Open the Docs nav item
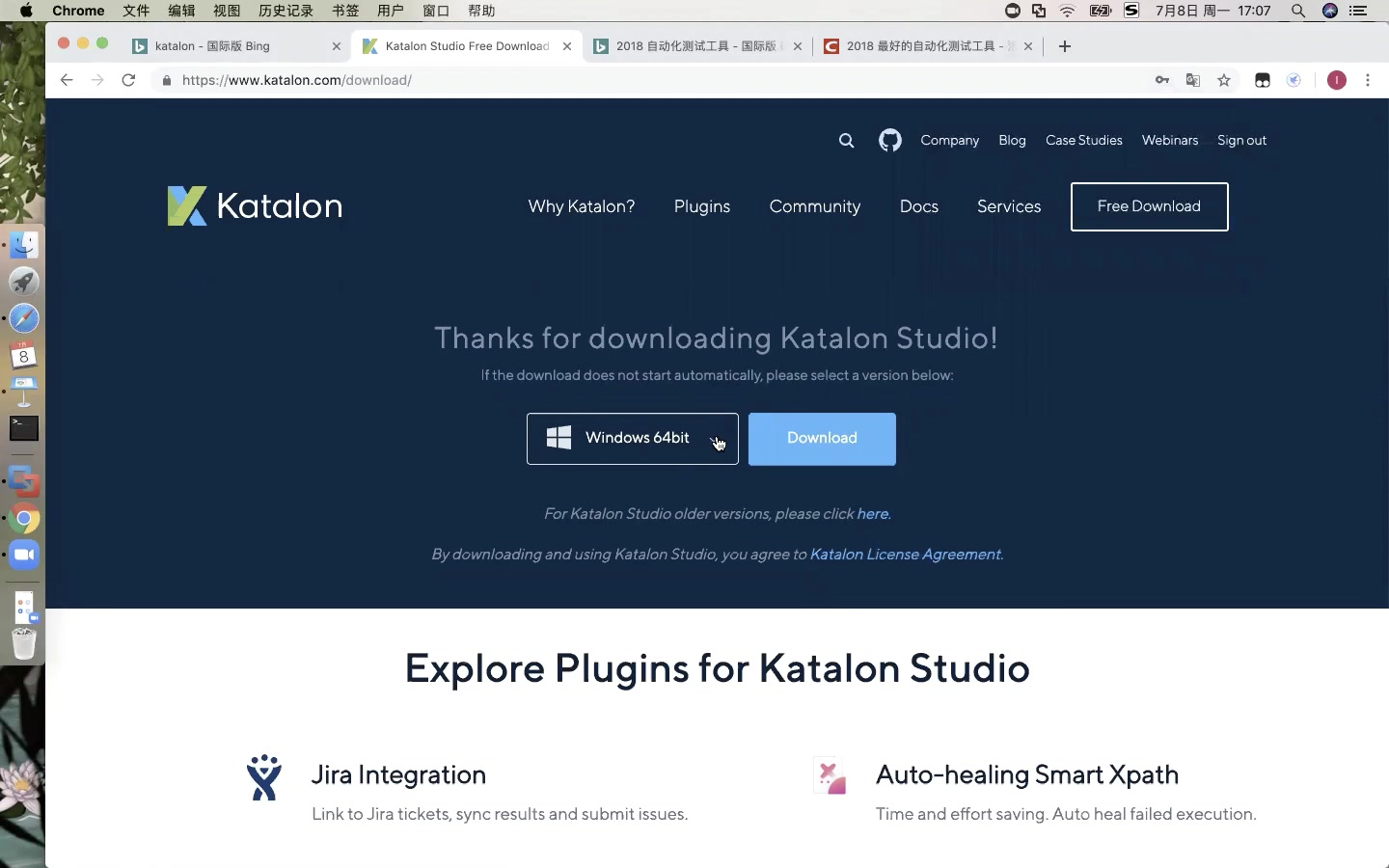Screen dimensions: 1389x868 point(919,206)
